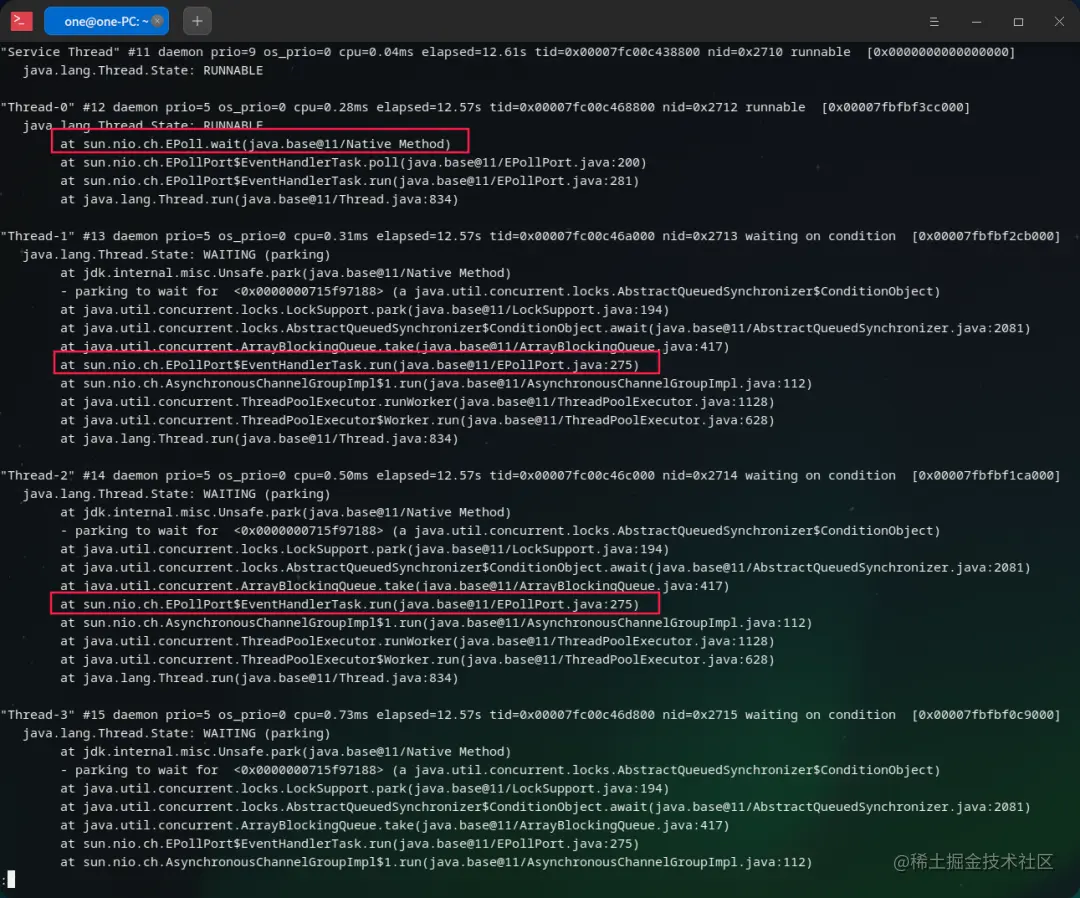Minimize the terminal window
This screenshot has width=1080, height=898.
[976, 22]
